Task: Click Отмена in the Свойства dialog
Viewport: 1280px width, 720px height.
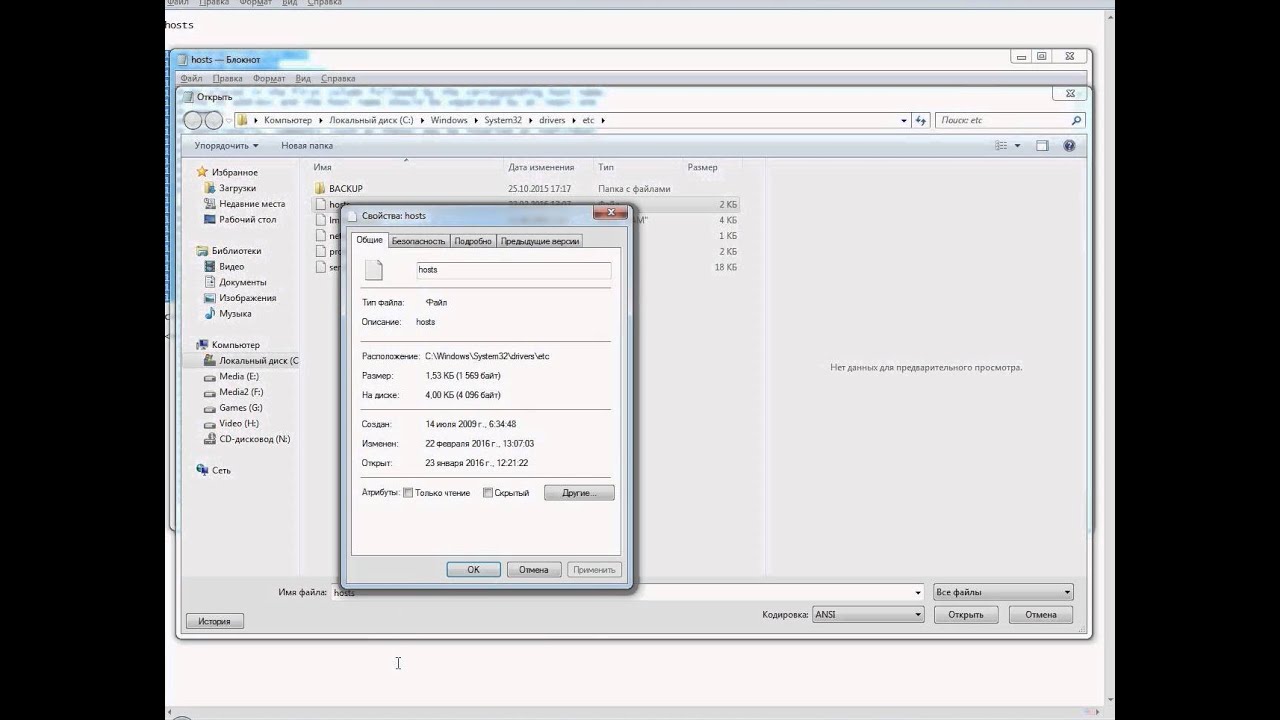Action: coord(533,569)
